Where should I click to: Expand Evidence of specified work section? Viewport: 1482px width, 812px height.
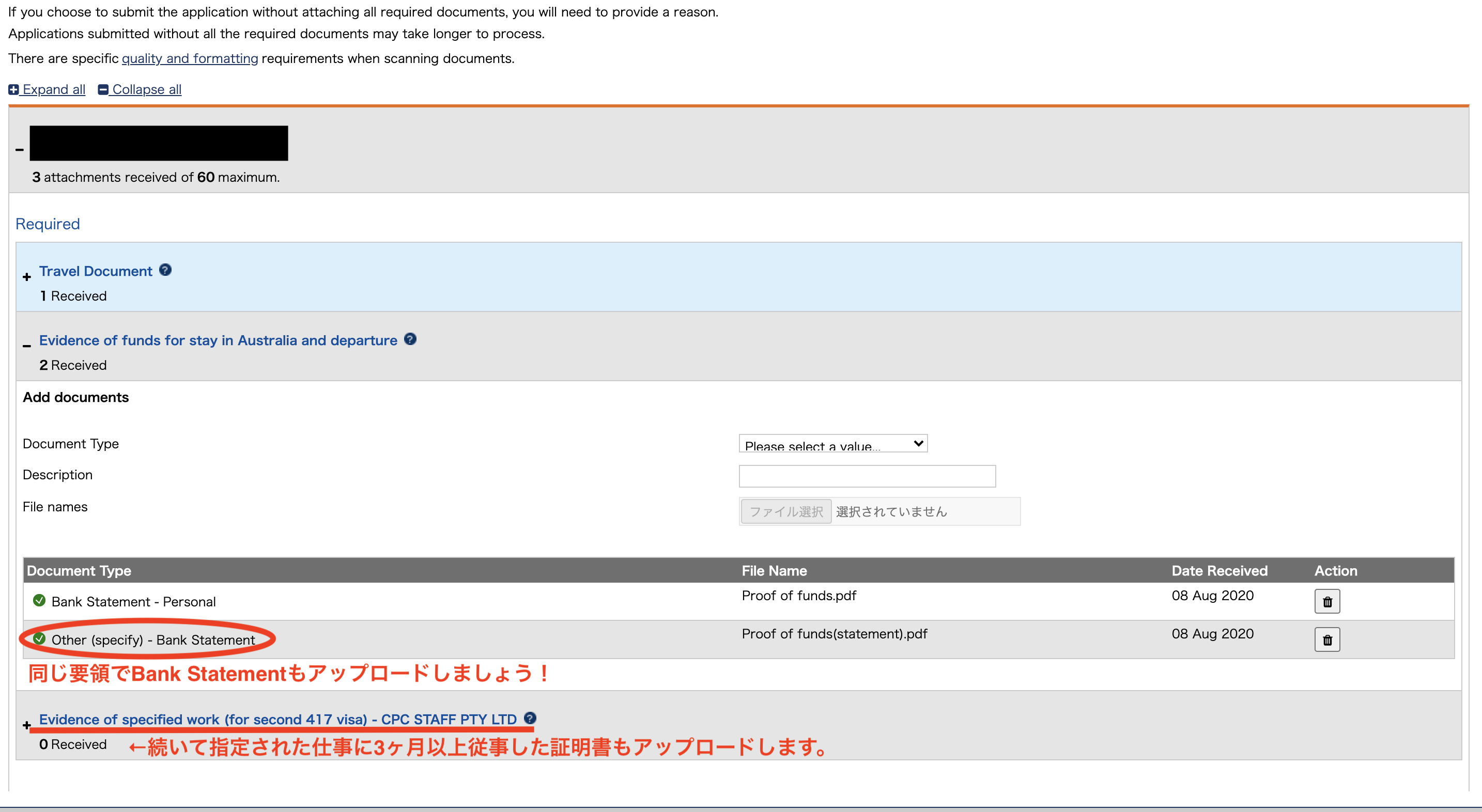coord(26,725)
